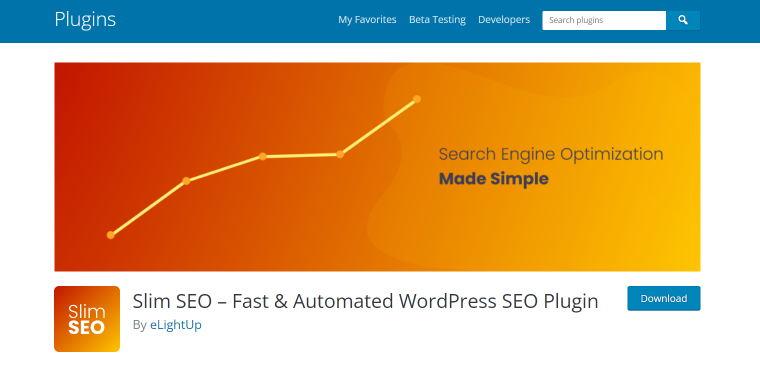Click the lowest data point on the graph

pyautogui.click(x=111, y=235)
